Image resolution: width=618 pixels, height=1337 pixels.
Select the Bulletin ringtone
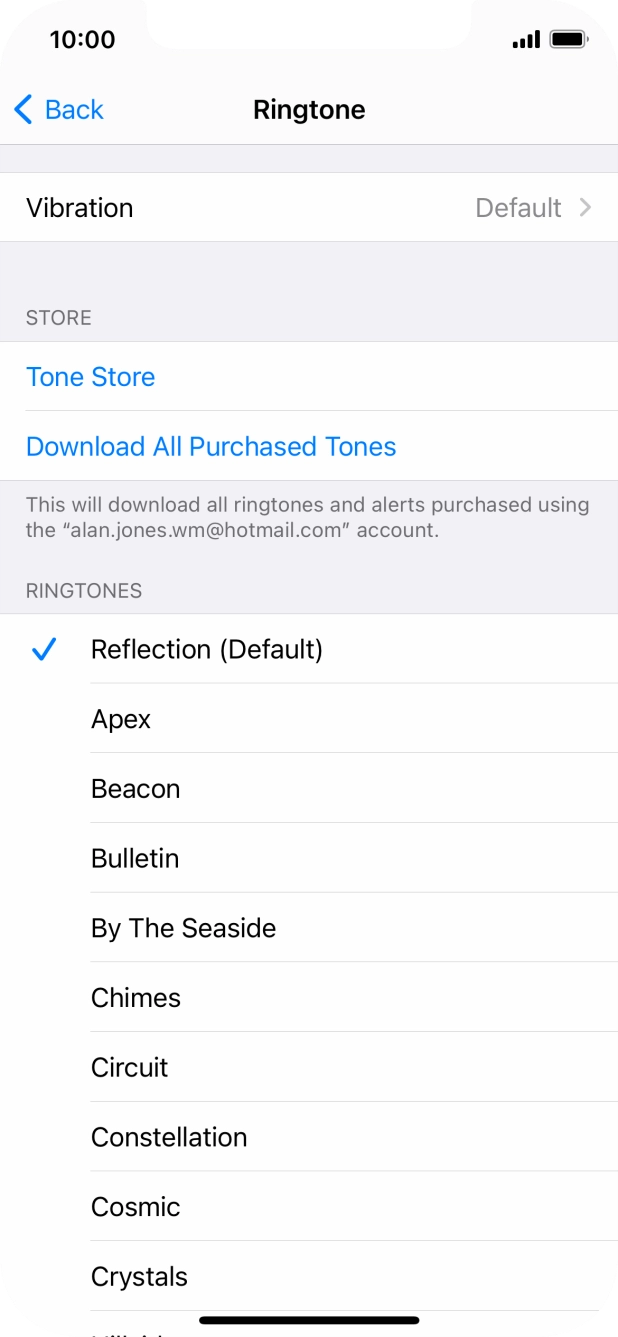[134, 858]
